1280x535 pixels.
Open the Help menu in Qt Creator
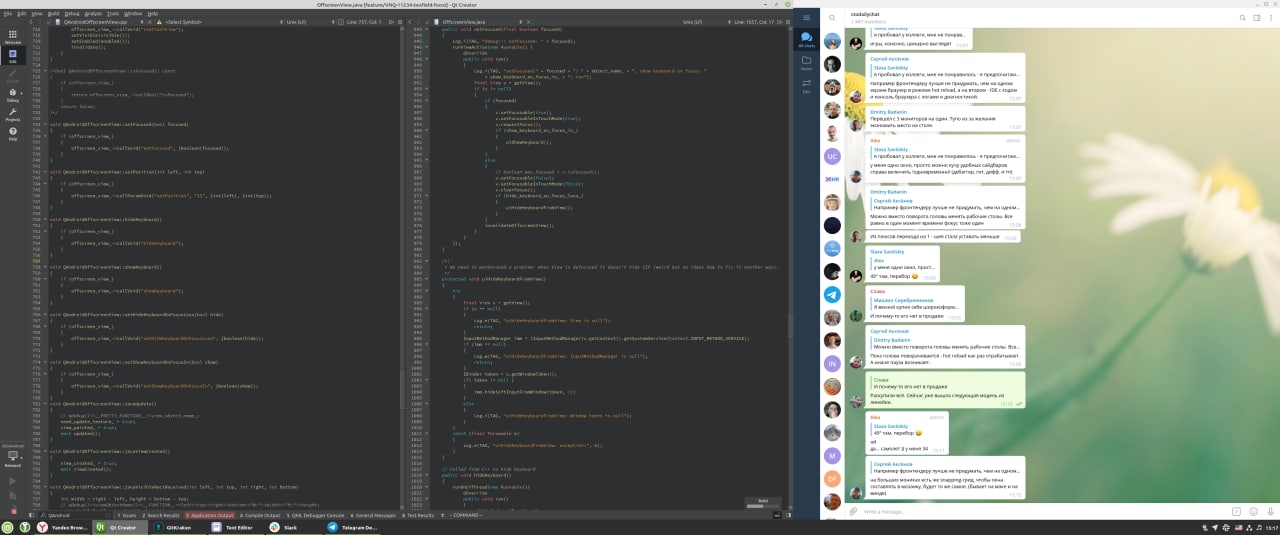coord(153,14)
